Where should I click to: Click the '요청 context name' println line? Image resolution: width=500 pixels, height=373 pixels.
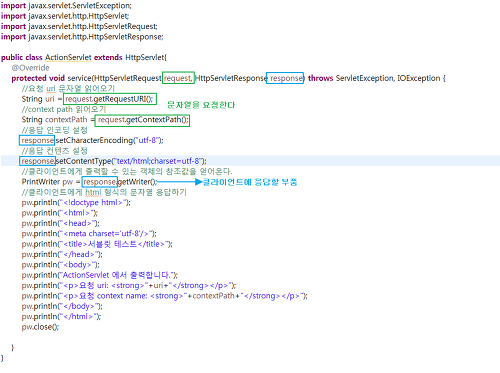pyautogui.click(x=165, y=296)
